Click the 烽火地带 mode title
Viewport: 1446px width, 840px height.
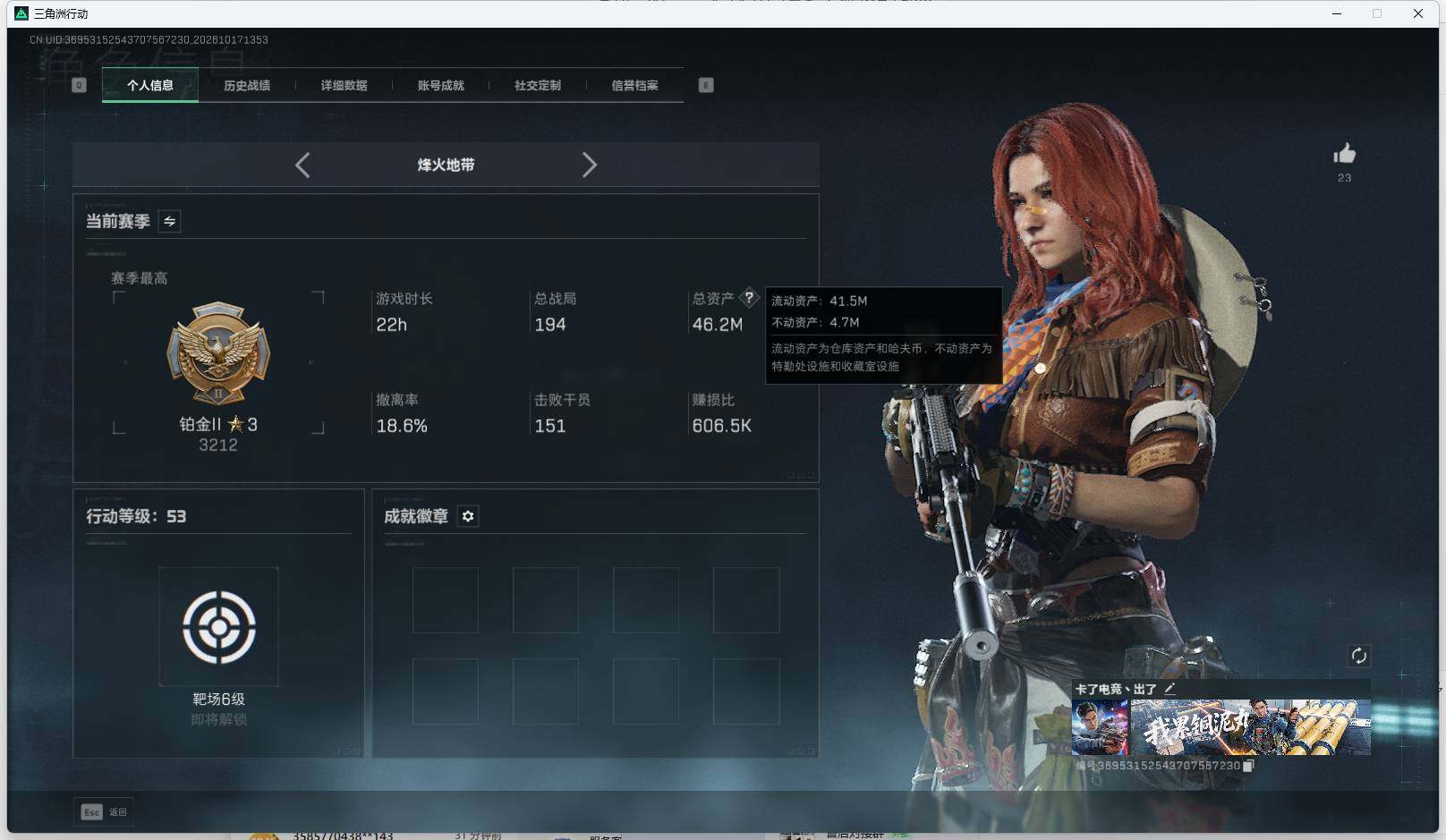click(x=446, y=165)
